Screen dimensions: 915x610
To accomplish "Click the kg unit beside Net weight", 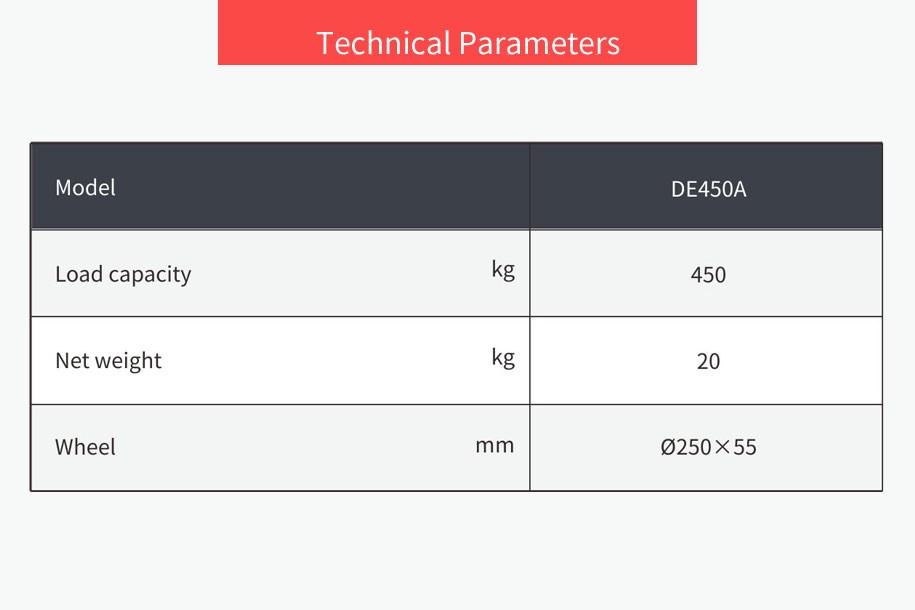I will (503, 356).
